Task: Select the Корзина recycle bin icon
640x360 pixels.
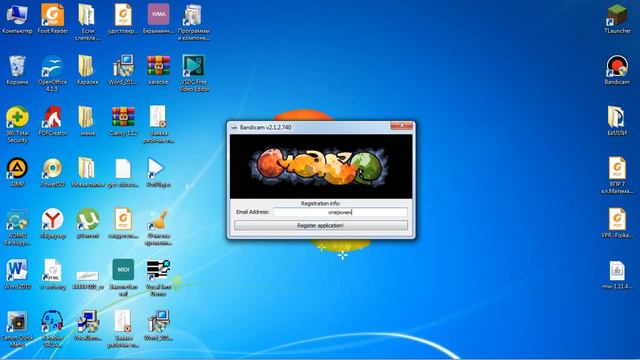Action: tap(17, 70)
